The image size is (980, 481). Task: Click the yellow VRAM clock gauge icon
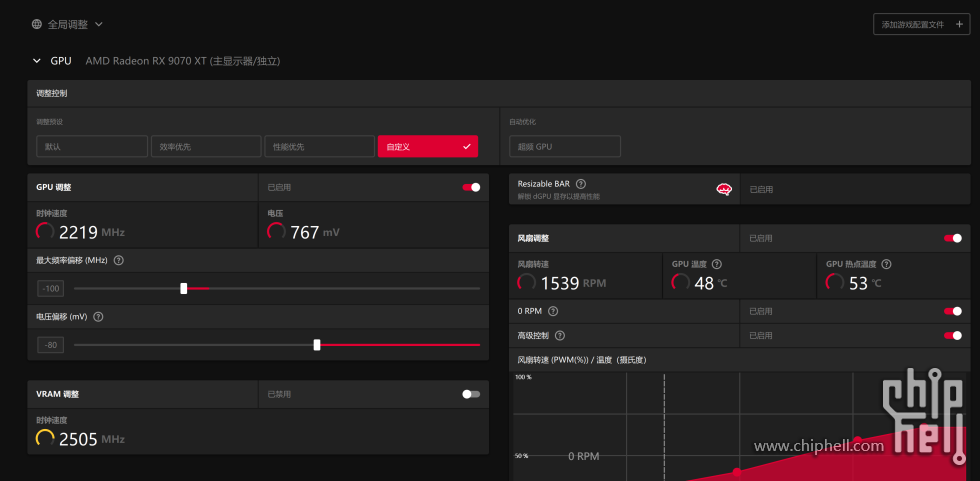click(45, 439)
